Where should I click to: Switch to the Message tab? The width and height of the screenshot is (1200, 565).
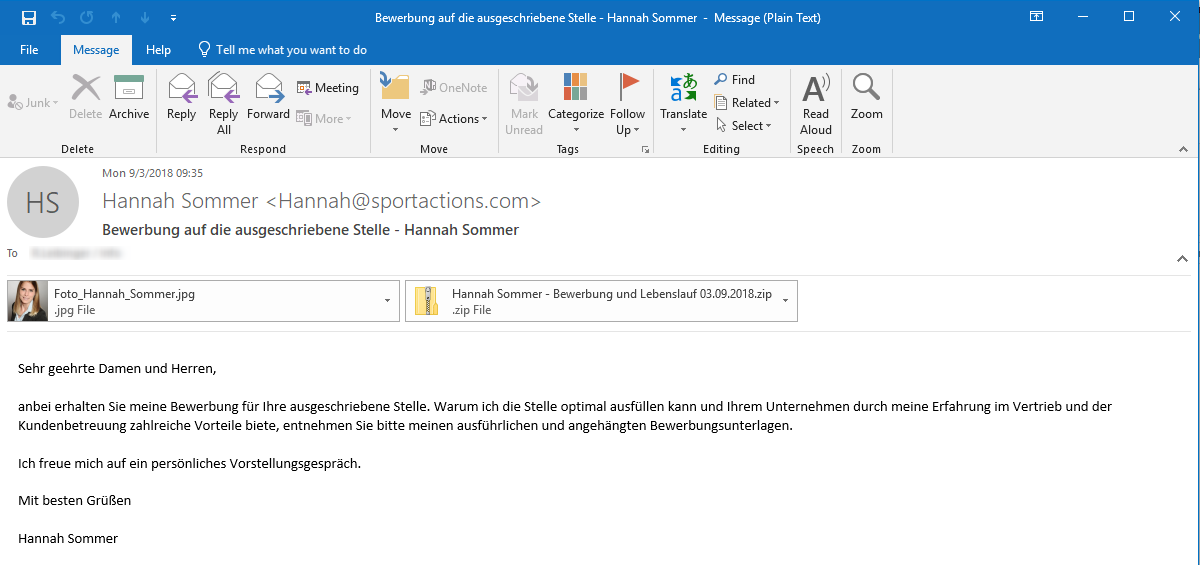[x=96, y=50]
